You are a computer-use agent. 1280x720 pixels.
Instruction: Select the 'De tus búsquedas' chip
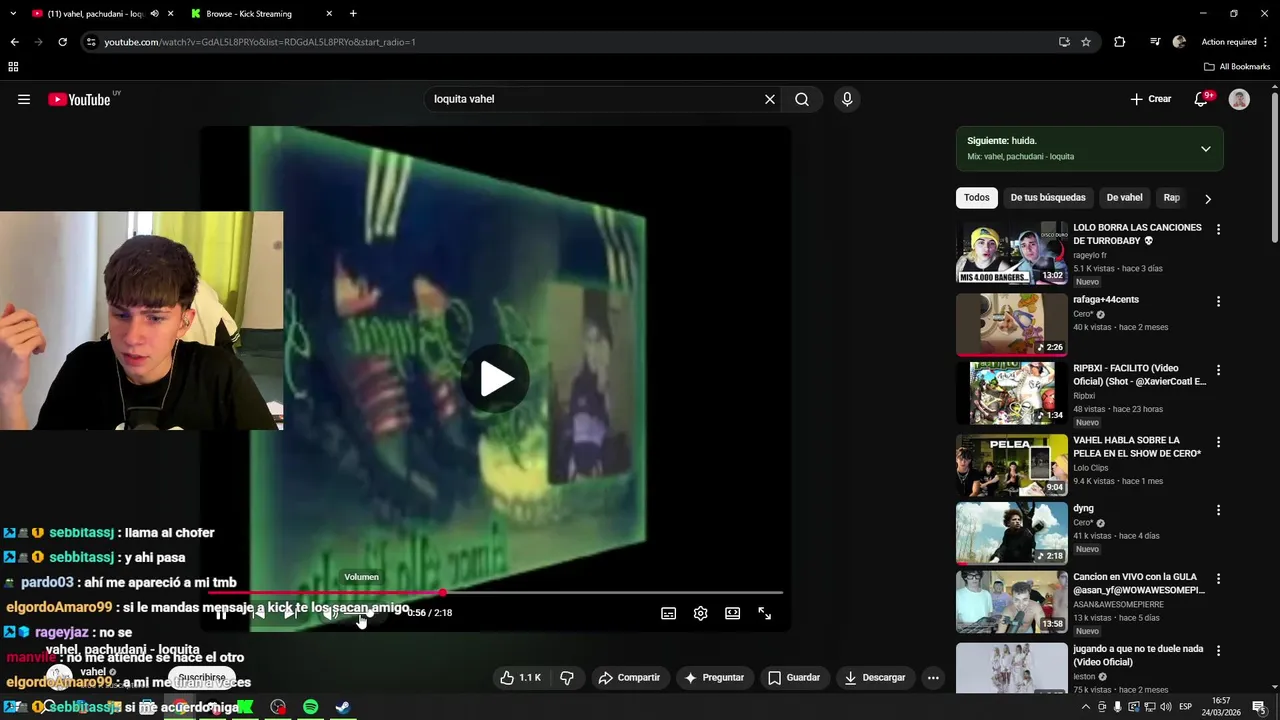tap(1048, 197)
